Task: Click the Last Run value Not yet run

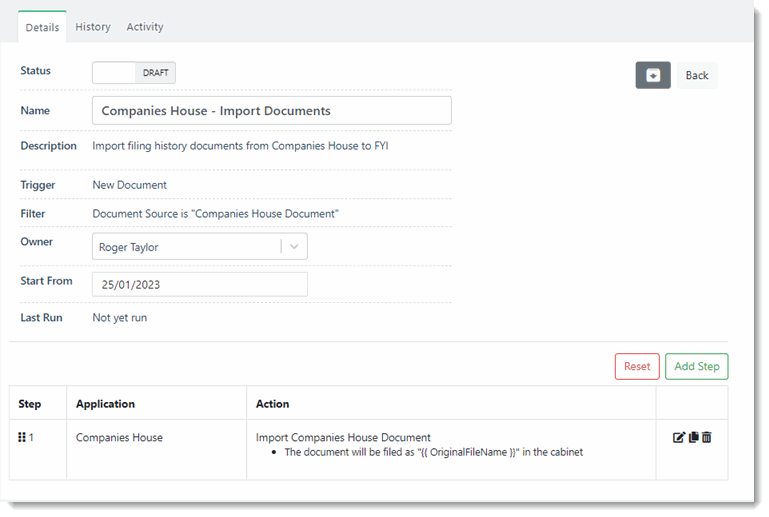Action: 120,318
